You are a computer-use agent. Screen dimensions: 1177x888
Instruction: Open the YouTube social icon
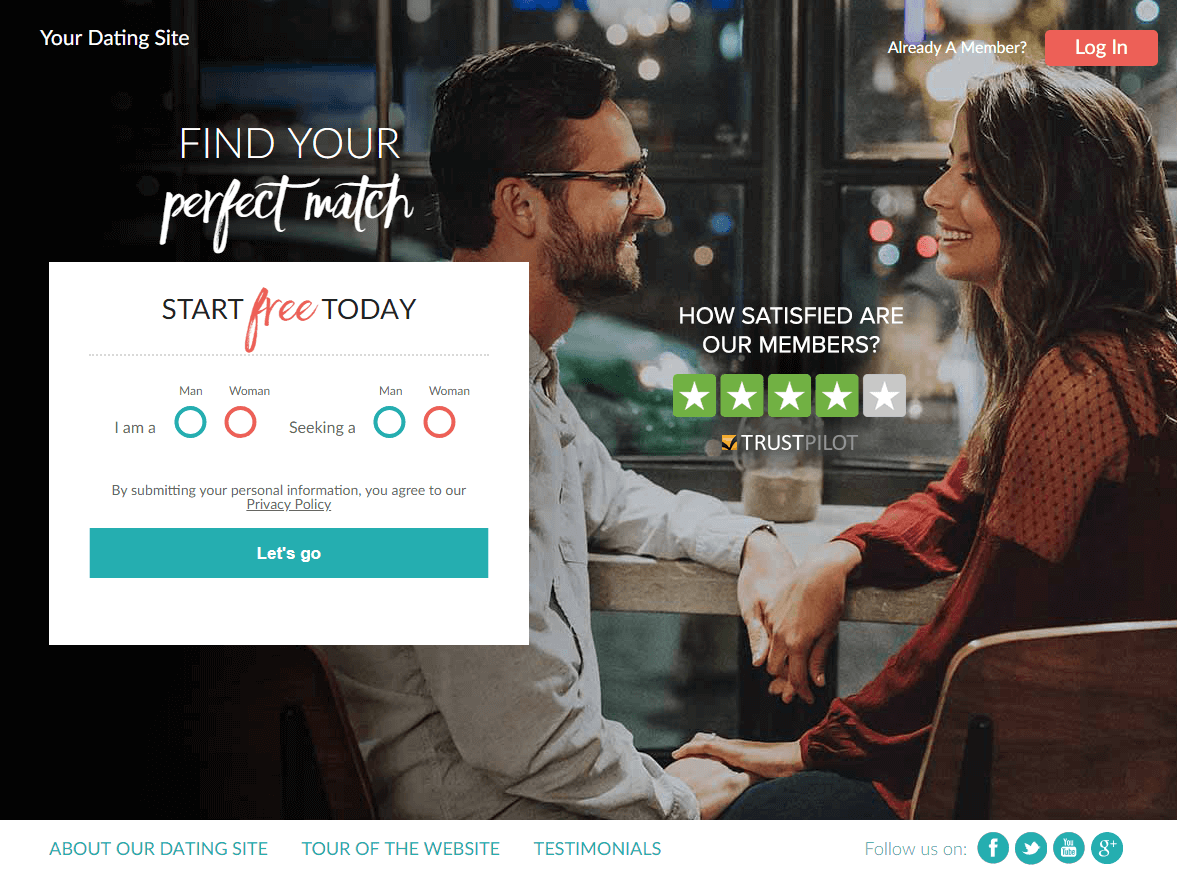coord(1069,848)
